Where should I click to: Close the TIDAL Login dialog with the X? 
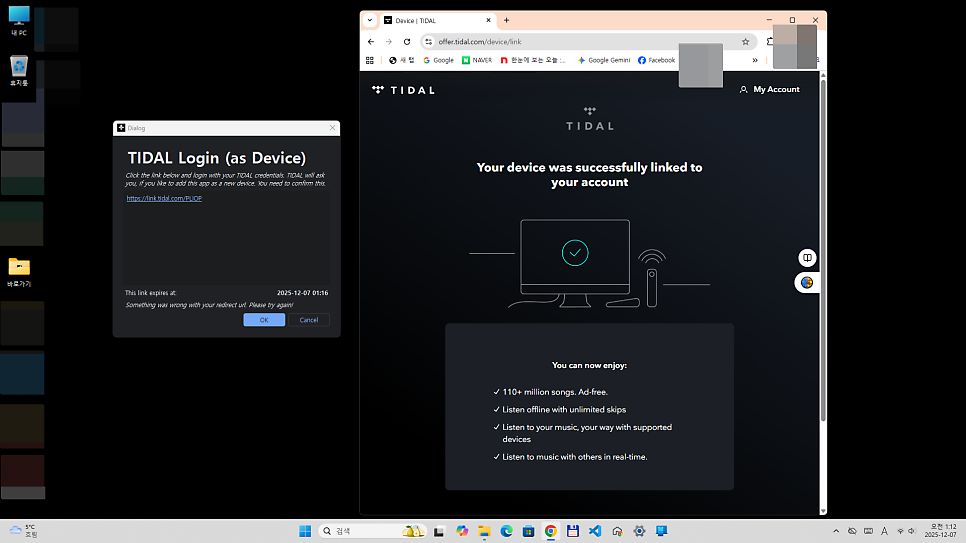pyautogui.click(x=333, y=128)
